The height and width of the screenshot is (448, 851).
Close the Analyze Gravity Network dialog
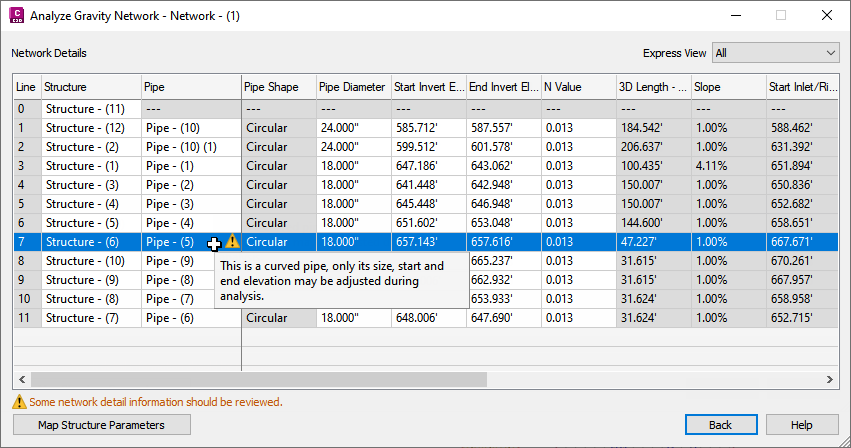827,15
